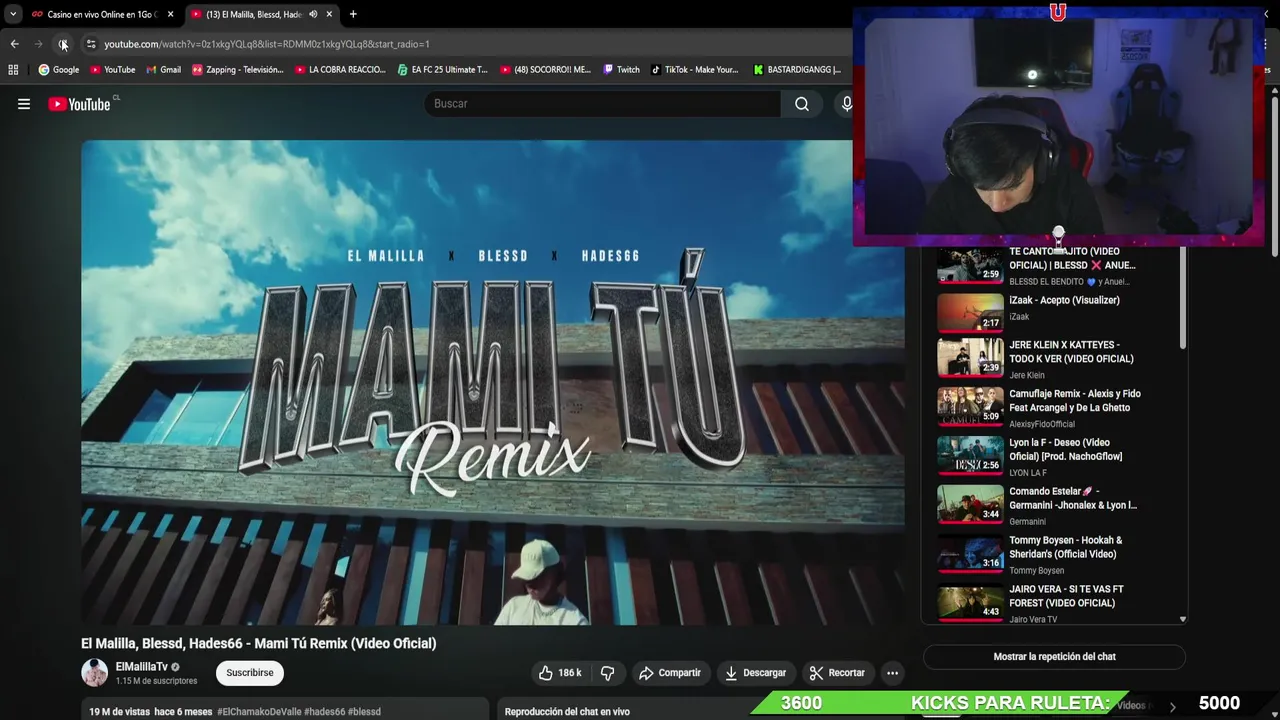Click the #blessd hashtag
This screenshot has height=720, width=1280.
(x=364, y=712)
